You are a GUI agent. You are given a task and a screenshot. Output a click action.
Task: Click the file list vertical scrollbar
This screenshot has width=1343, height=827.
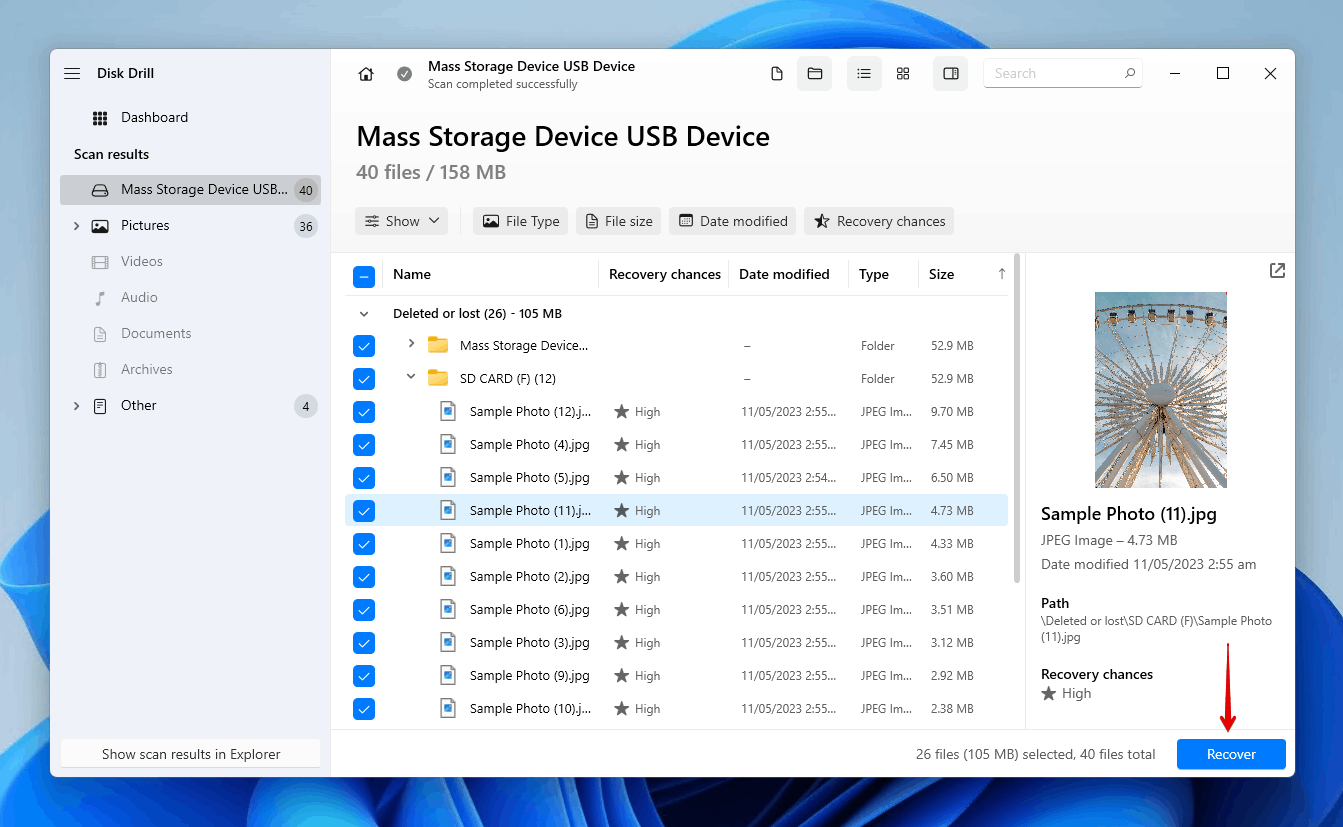pyautogui.click(x=1017, y=418)
